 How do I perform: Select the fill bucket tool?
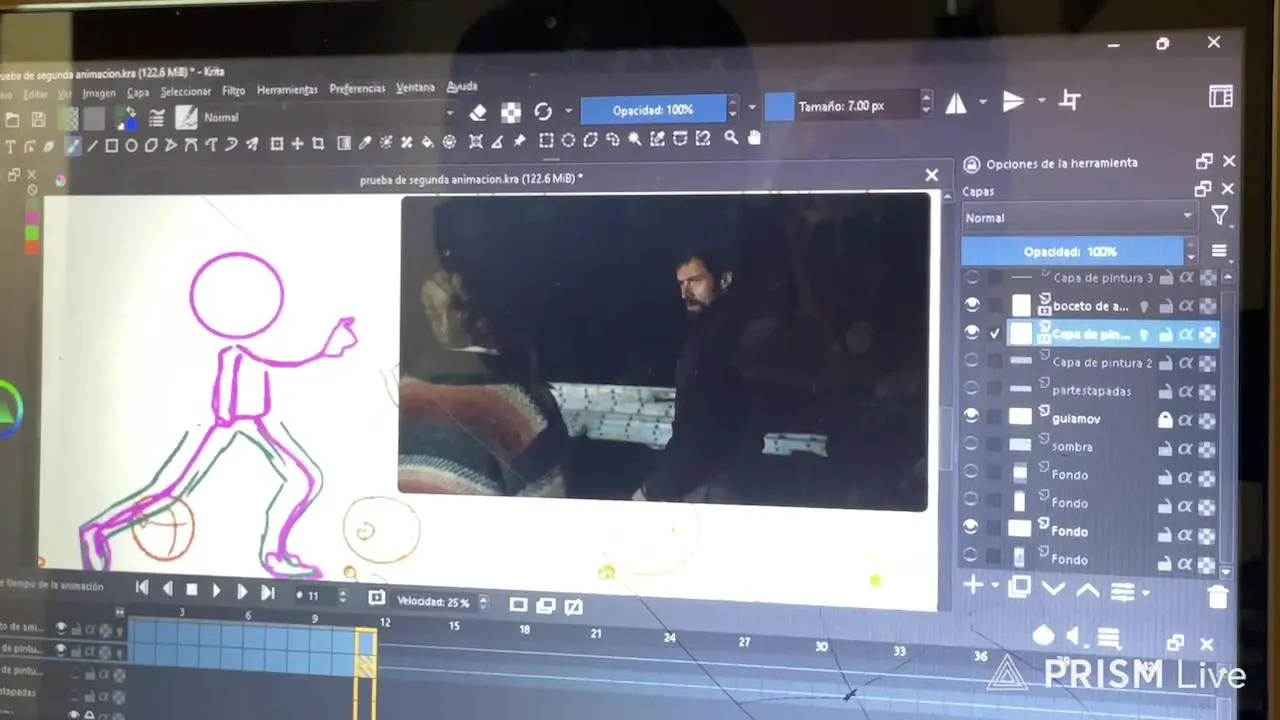(428, 142)
